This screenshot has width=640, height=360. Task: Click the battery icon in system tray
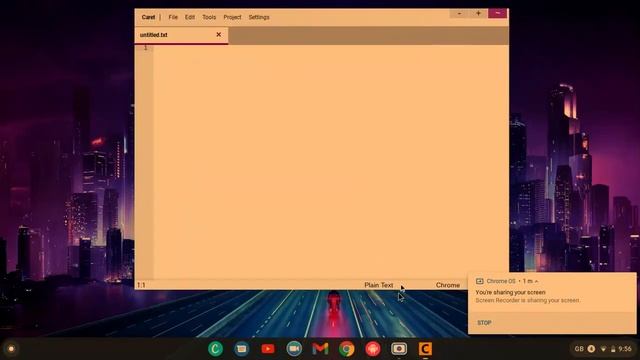pos(613,349)
